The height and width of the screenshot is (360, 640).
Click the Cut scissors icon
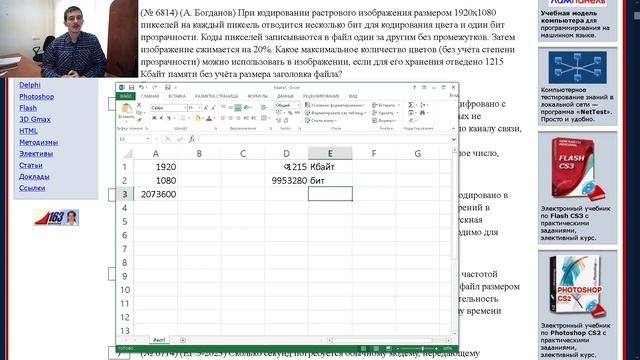click(x=139, y=105)
